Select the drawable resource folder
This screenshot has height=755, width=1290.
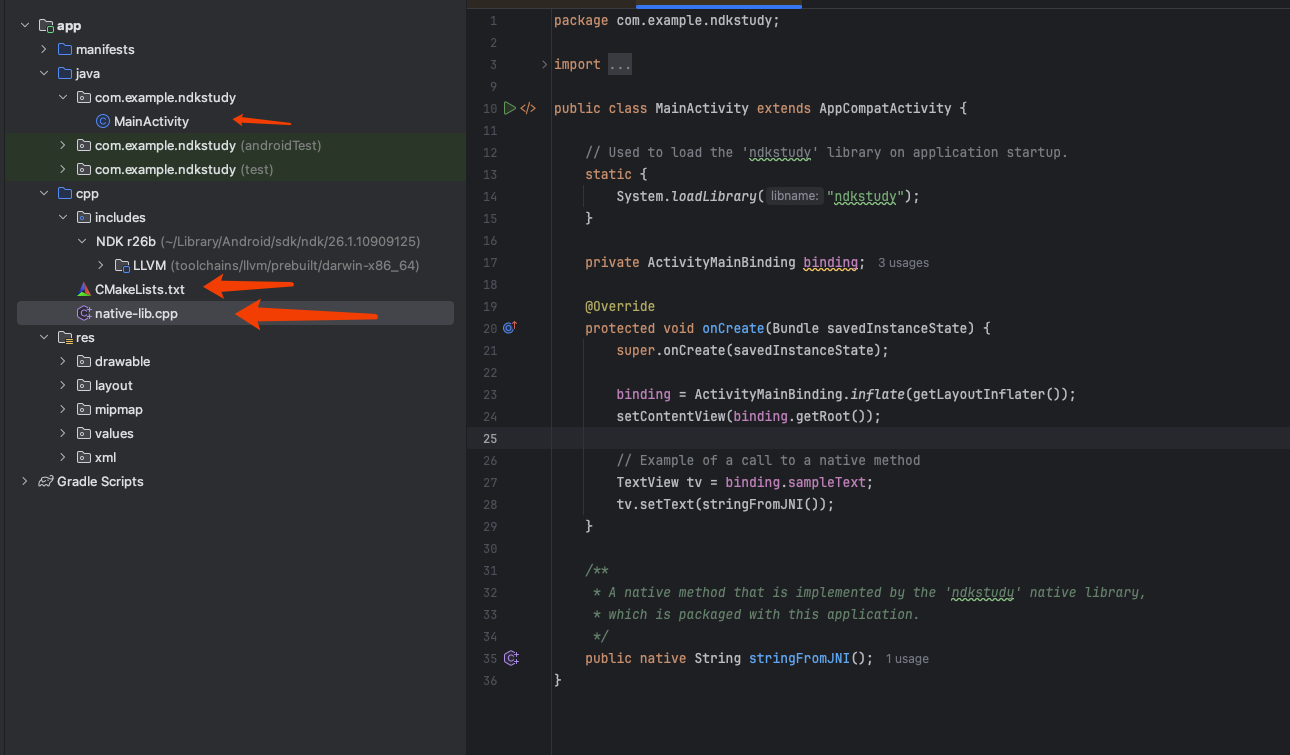[122, 361]
